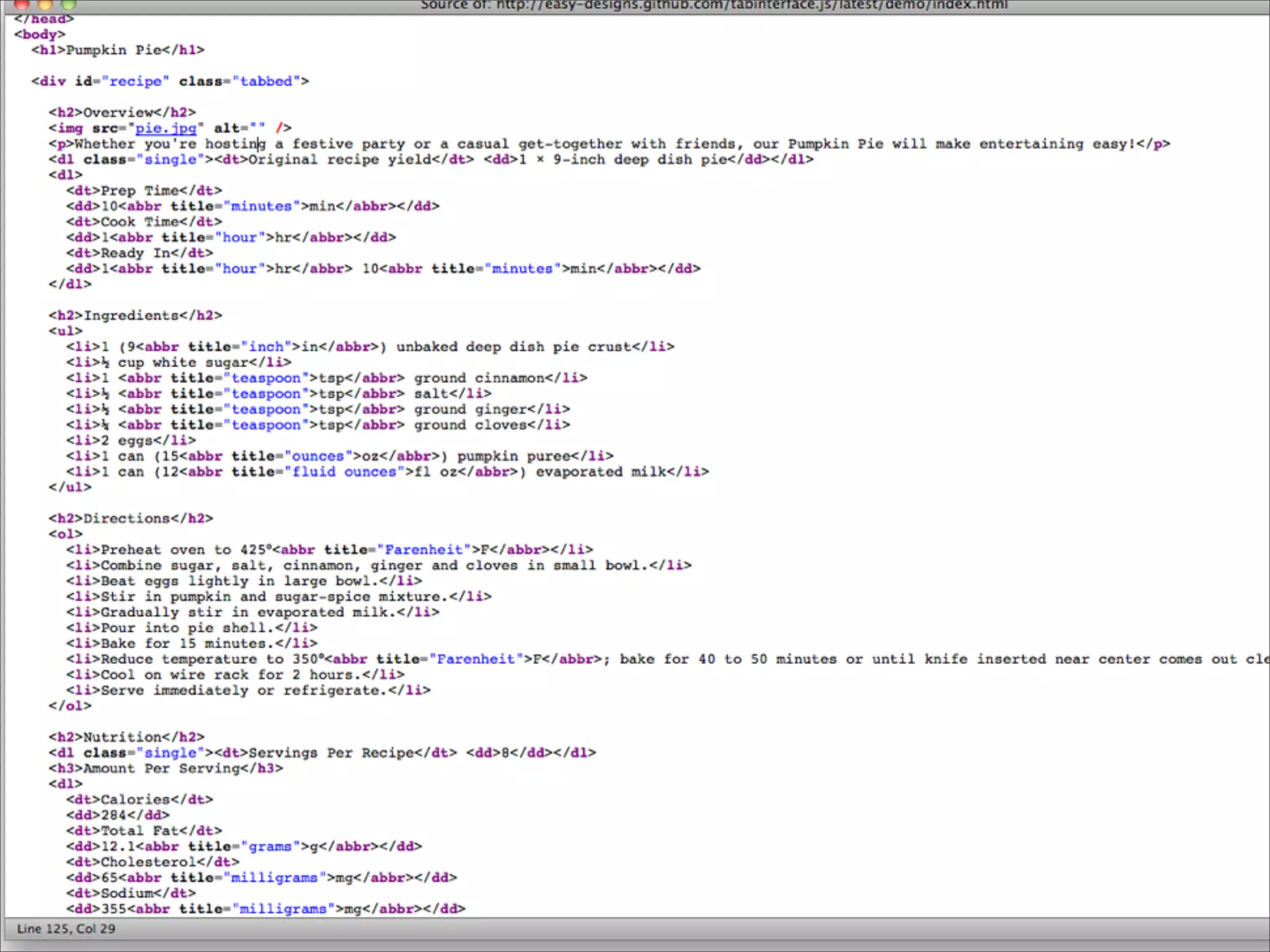Click the green zoom window button
This screenshot has width=1270, height=952.
(x=69, y=4)
